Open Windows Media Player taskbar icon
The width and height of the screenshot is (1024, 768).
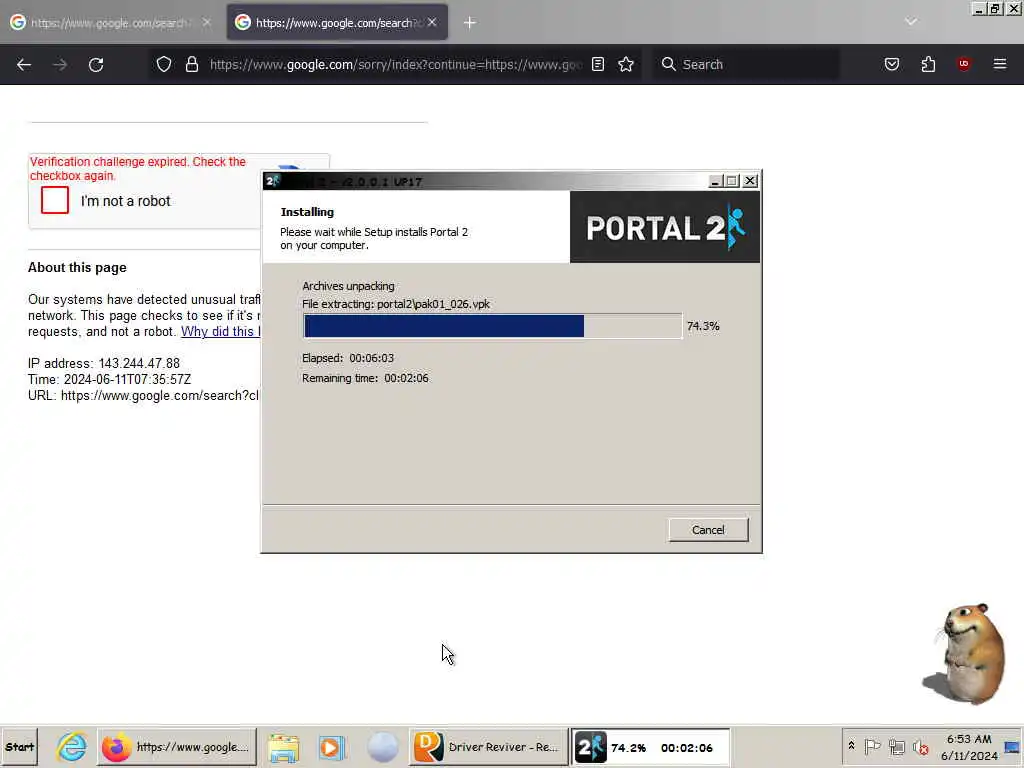332,748
